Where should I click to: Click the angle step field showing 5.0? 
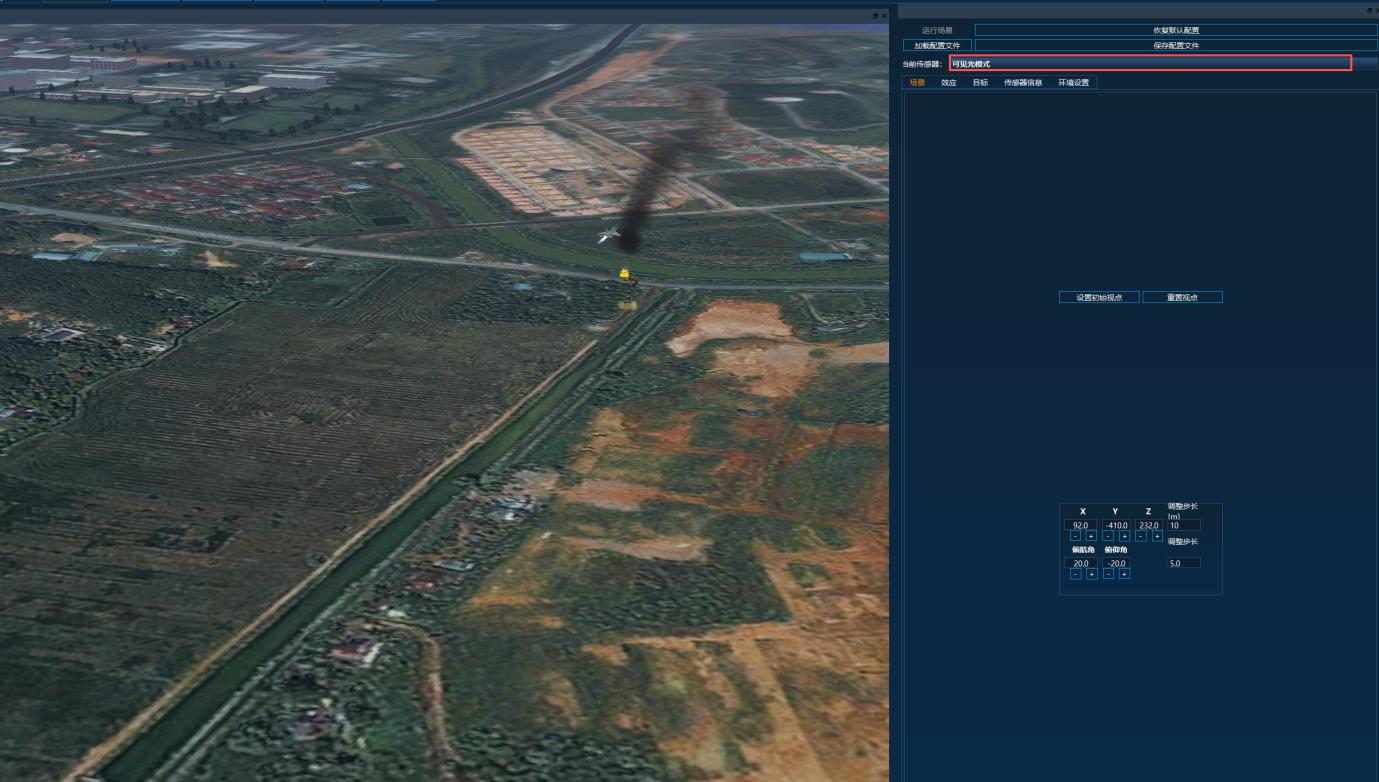(x=1184, y=563)
